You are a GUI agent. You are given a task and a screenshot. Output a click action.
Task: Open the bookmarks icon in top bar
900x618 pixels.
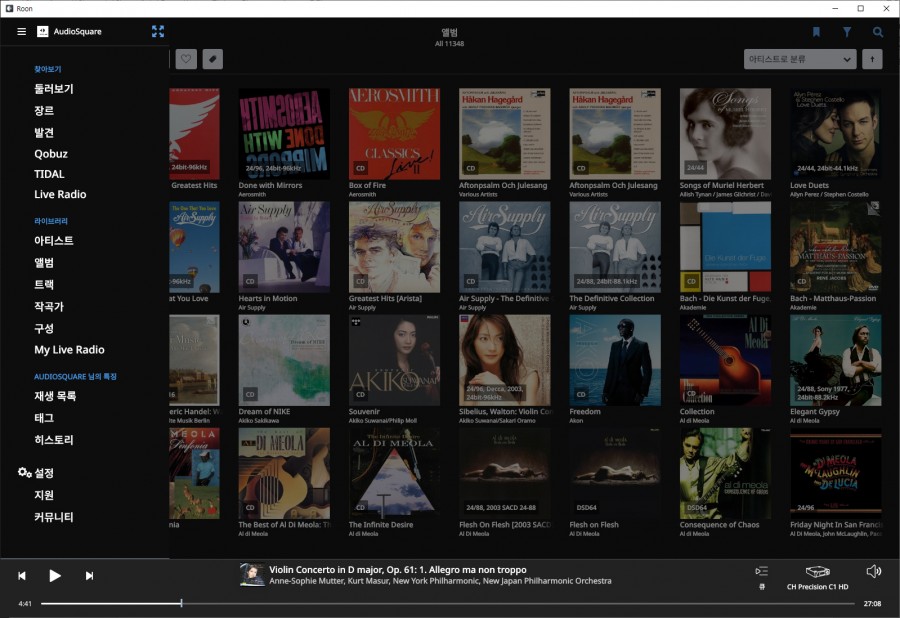(816, 32)
